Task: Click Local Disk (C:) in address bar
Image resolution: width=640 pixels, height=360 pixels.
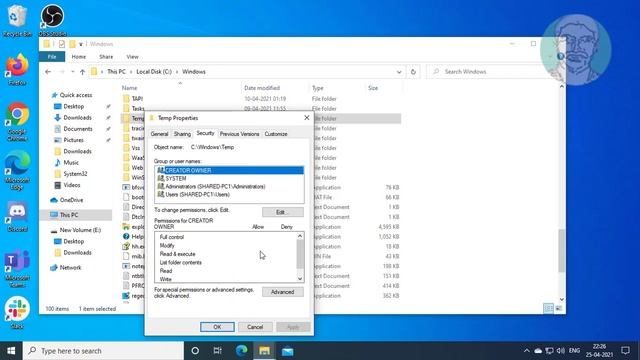Action: [x=154, y=72]
